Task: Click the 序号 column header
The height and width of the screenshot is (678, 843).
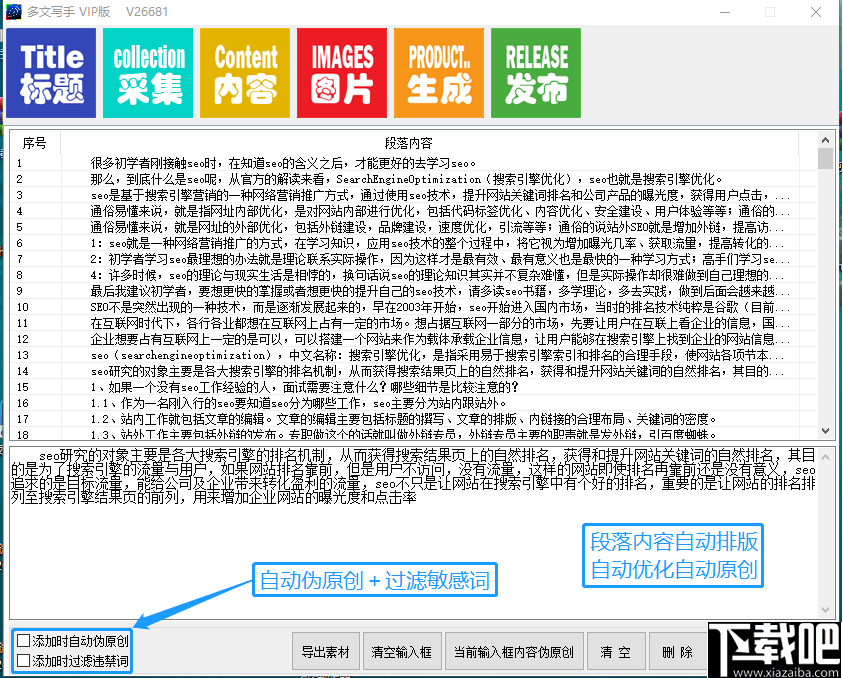Action: tap(35, 143)
